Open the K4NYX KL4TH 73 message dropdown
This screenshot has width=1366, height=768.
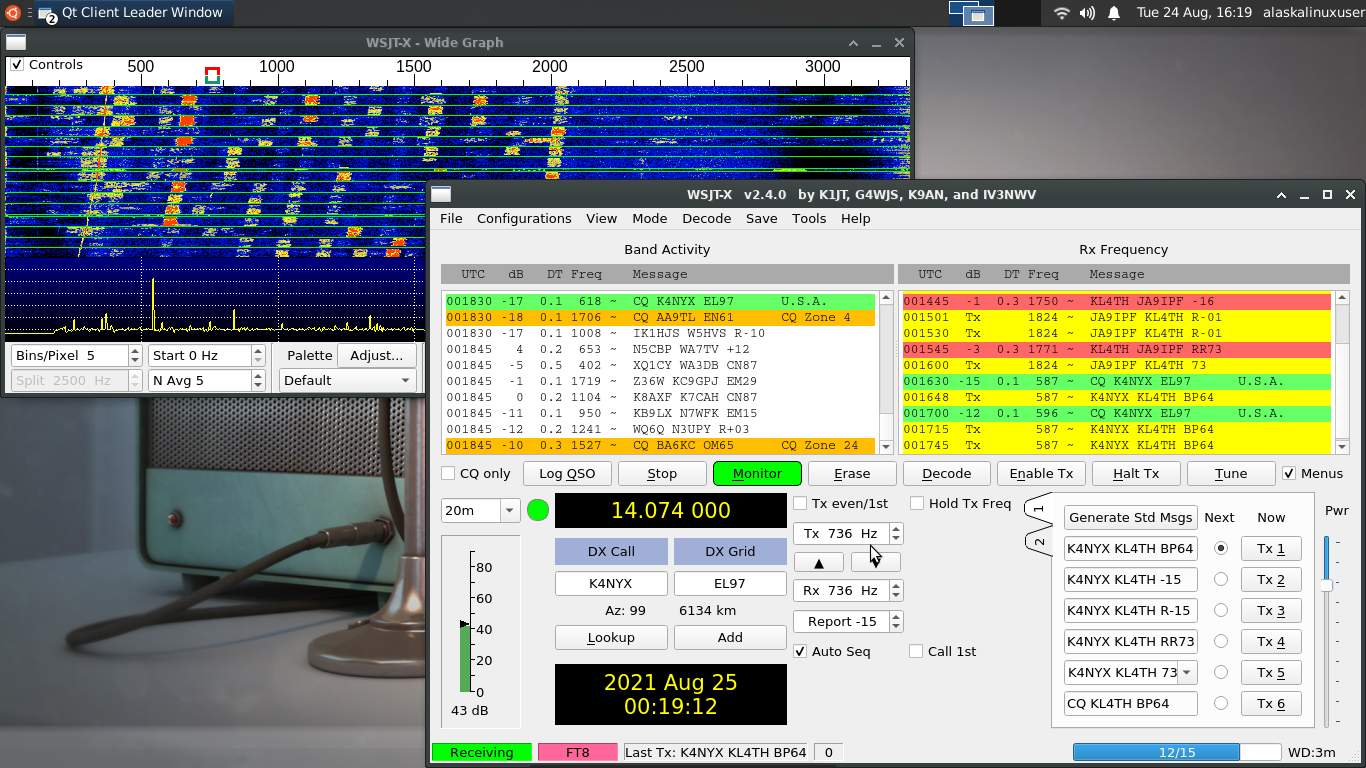tap(1187, 672)
